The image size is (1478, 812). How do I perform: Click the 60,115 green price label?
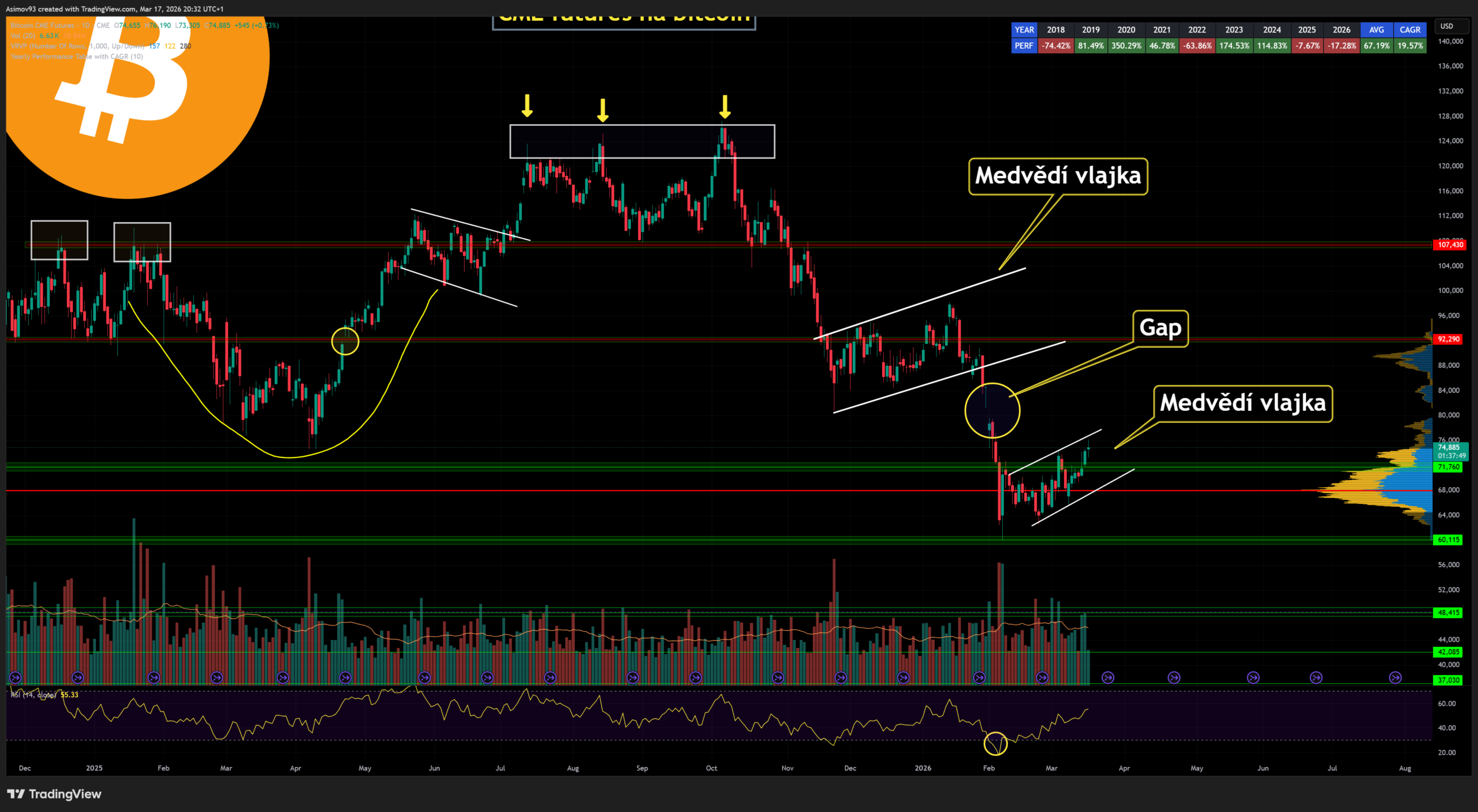1449,540
